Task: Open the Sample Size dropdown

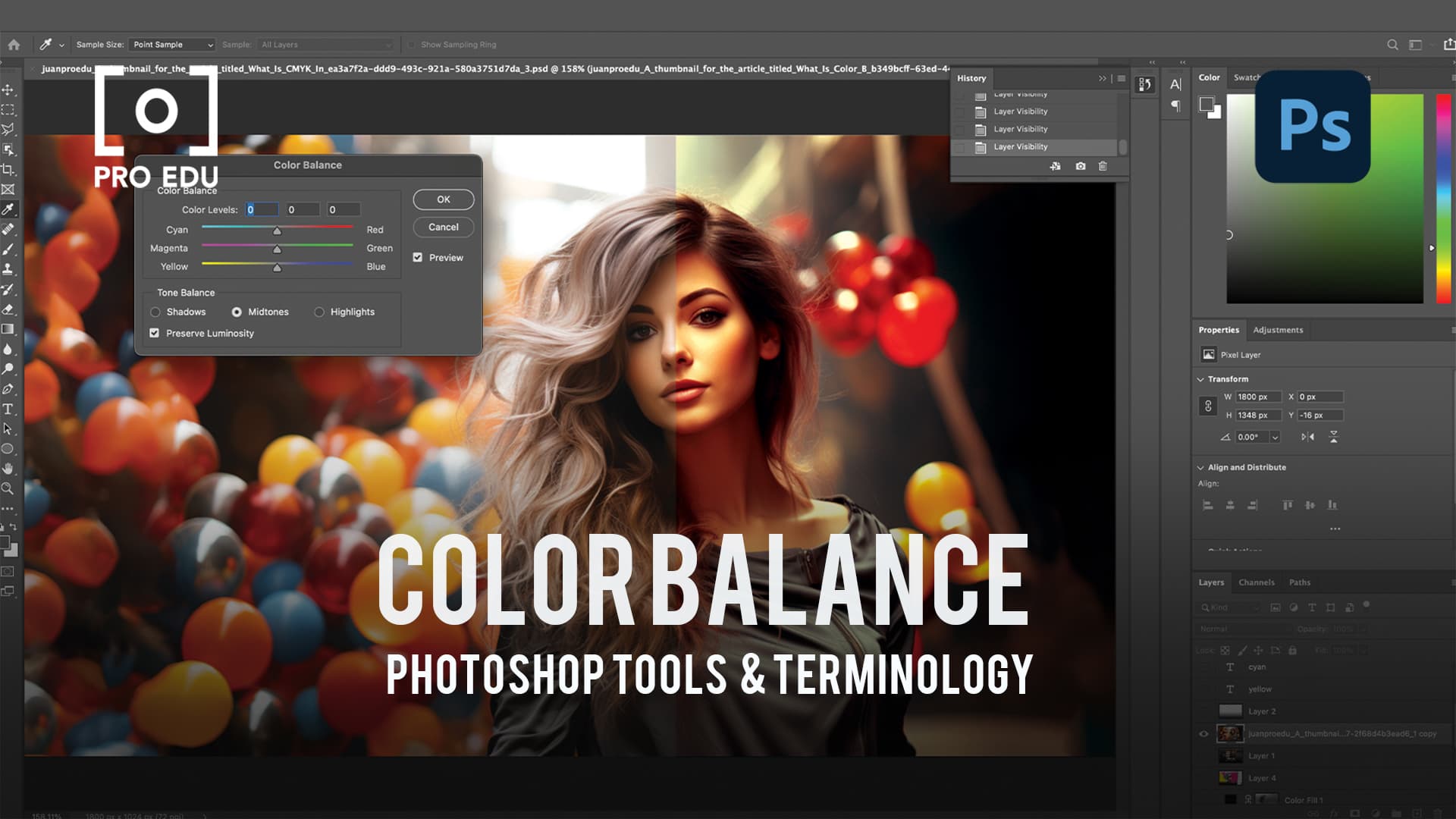Action: [x=171, y=44]
